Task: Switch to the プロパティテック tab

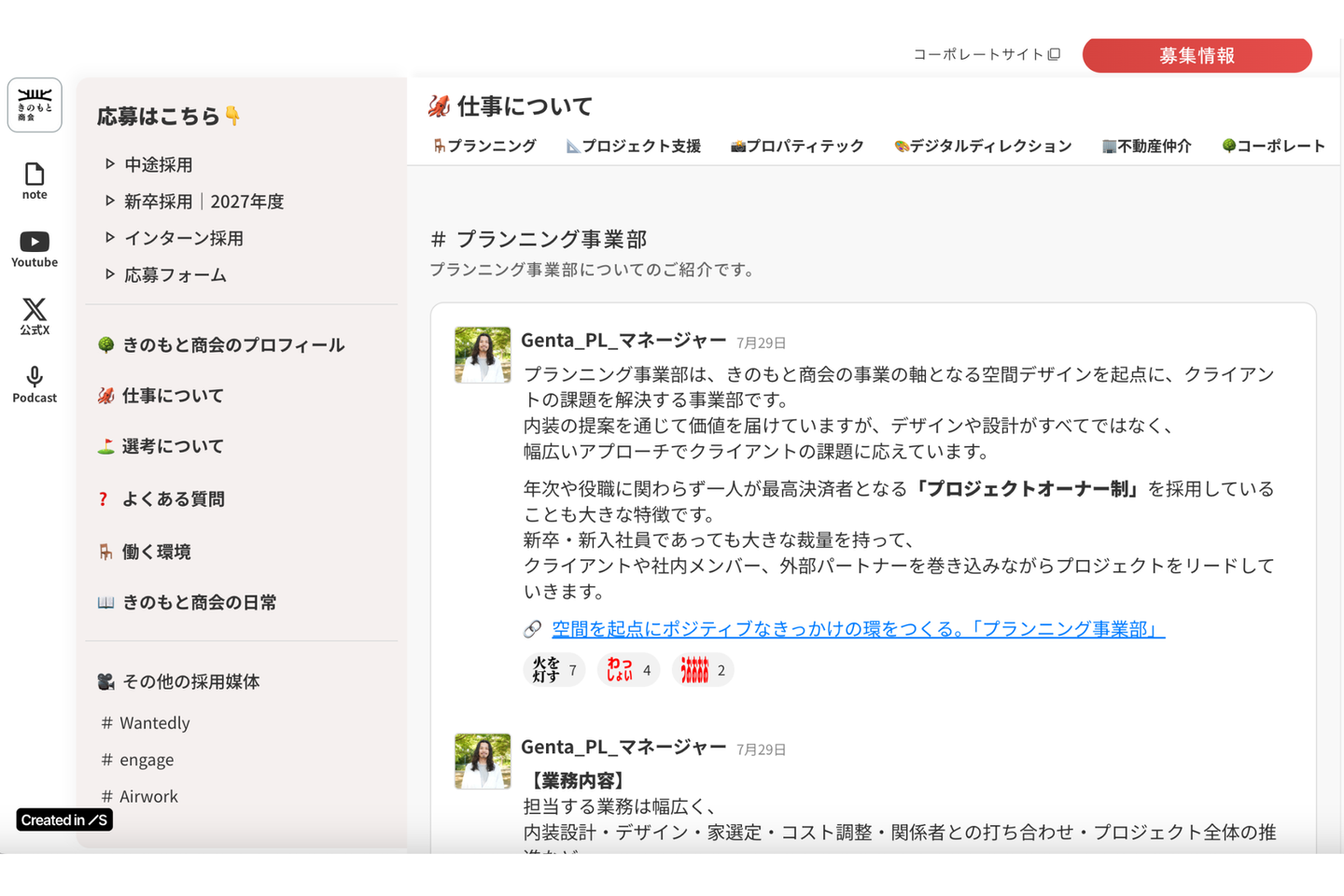Action: pyautogui.click(x=797, y=146)
